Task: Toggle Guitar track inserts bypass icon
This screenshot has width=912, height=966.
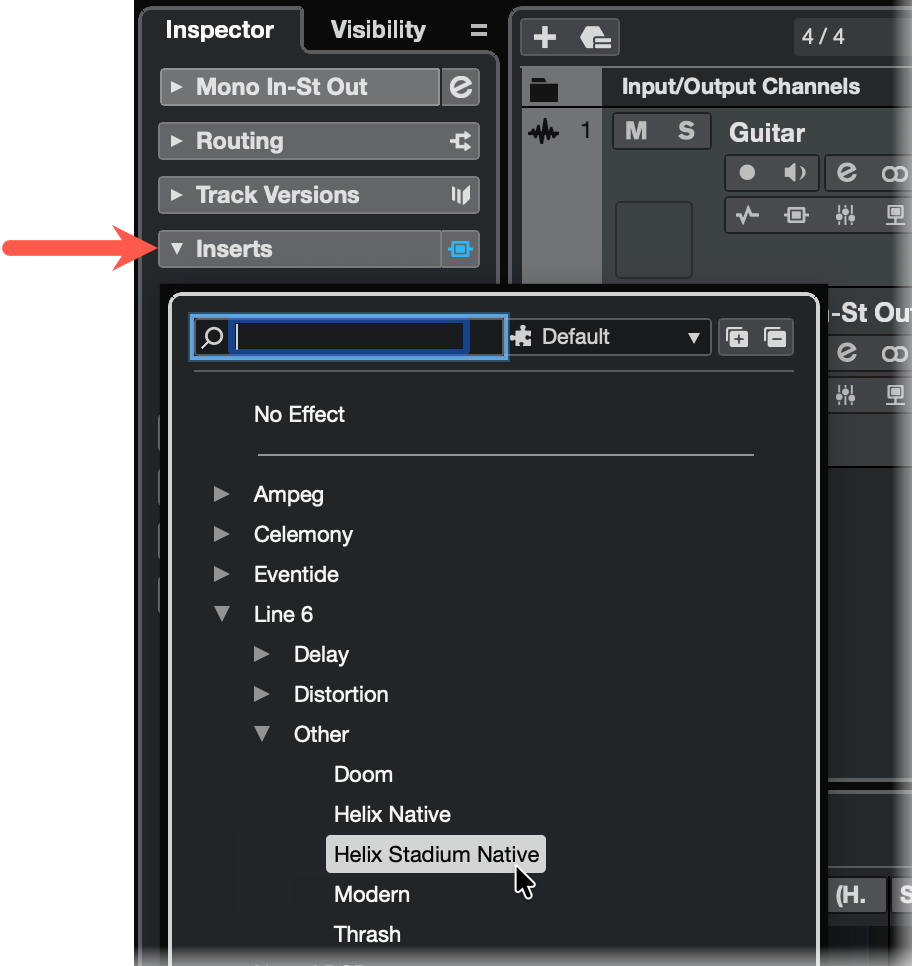Action: (796, 215)
